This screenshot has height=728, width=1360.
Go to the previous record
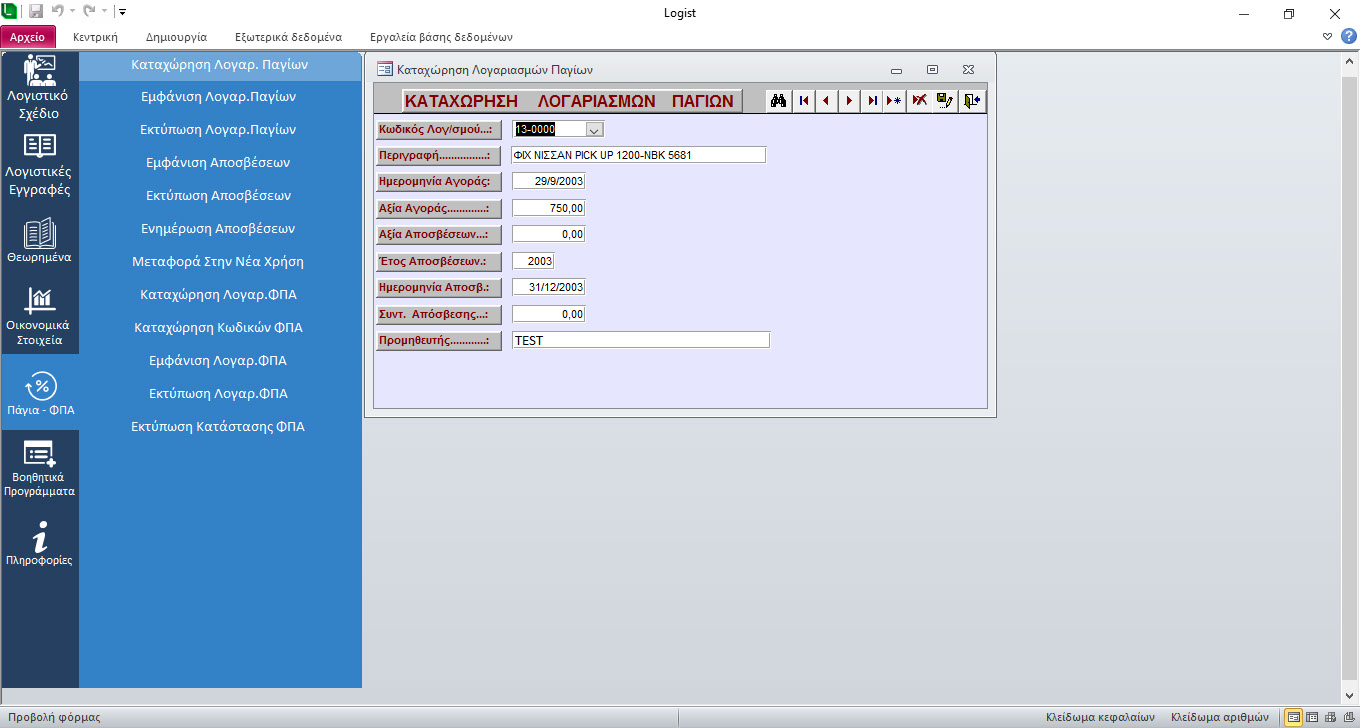pos(826,101)
